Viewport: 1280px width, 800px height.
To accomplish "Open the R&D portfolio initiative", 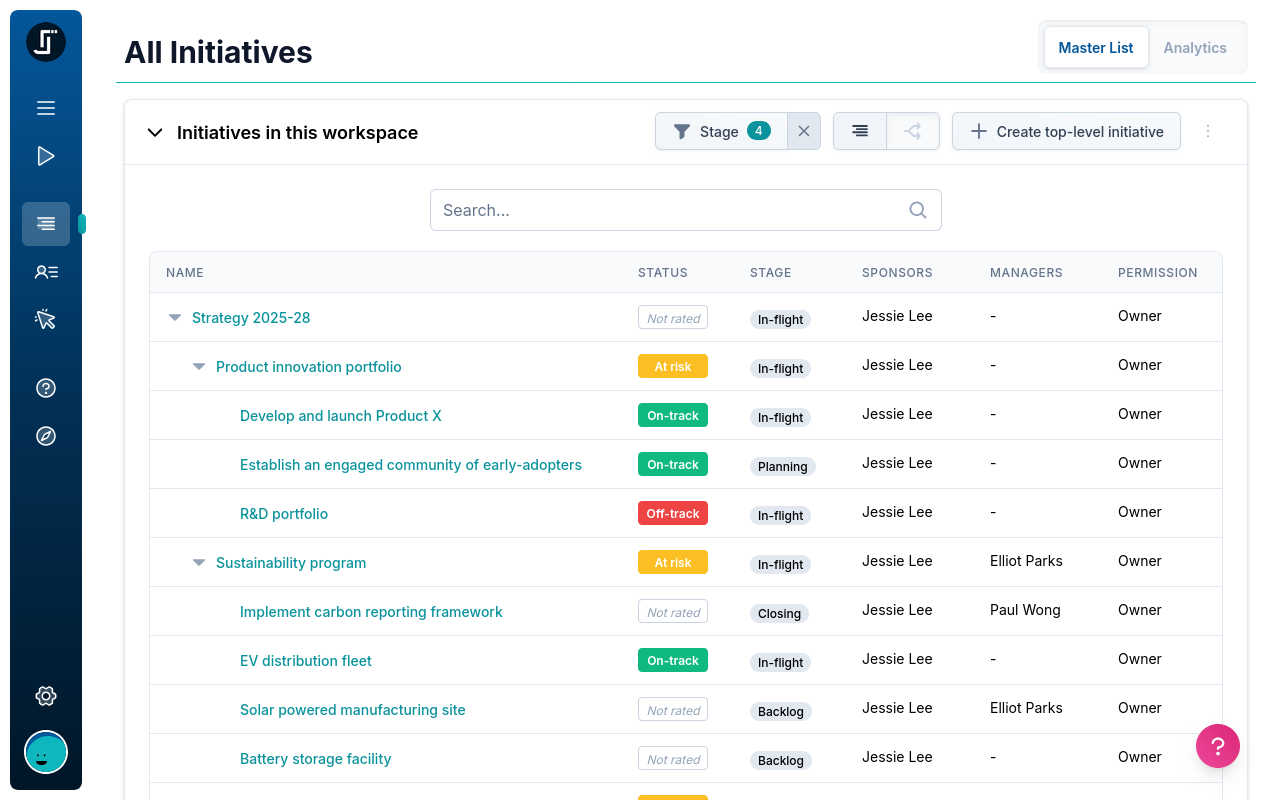I will (284, 514).
